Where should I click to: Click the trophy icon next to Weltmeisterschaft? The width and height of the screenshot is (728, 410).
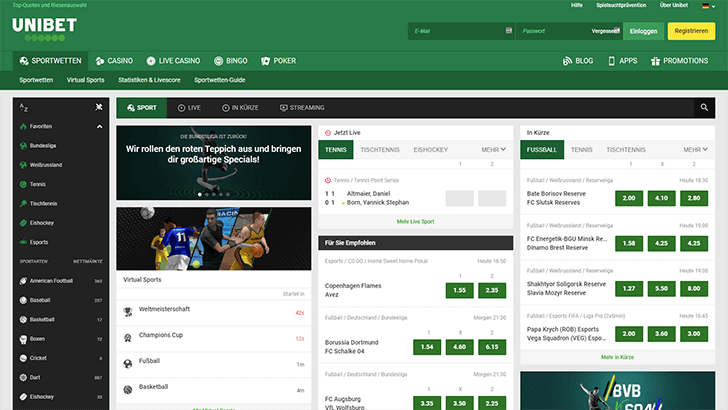point(128,312)
